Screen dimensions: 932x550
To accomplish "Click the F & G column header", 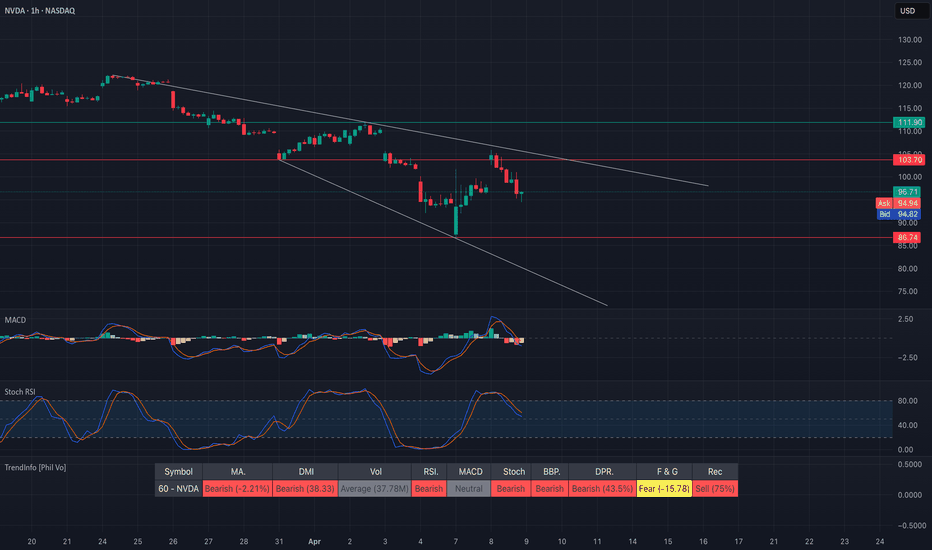I will tap(665, 472).
